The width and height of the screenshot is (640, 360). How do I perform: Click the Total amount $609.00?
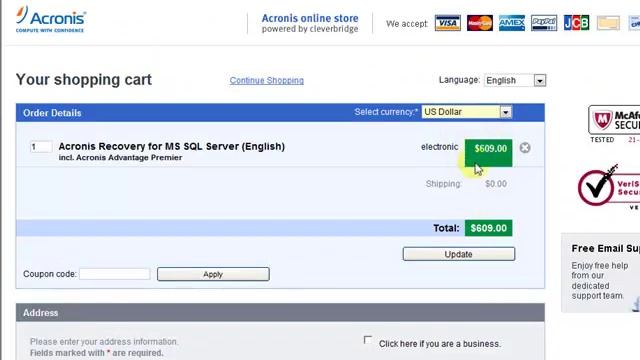point(489,228)
